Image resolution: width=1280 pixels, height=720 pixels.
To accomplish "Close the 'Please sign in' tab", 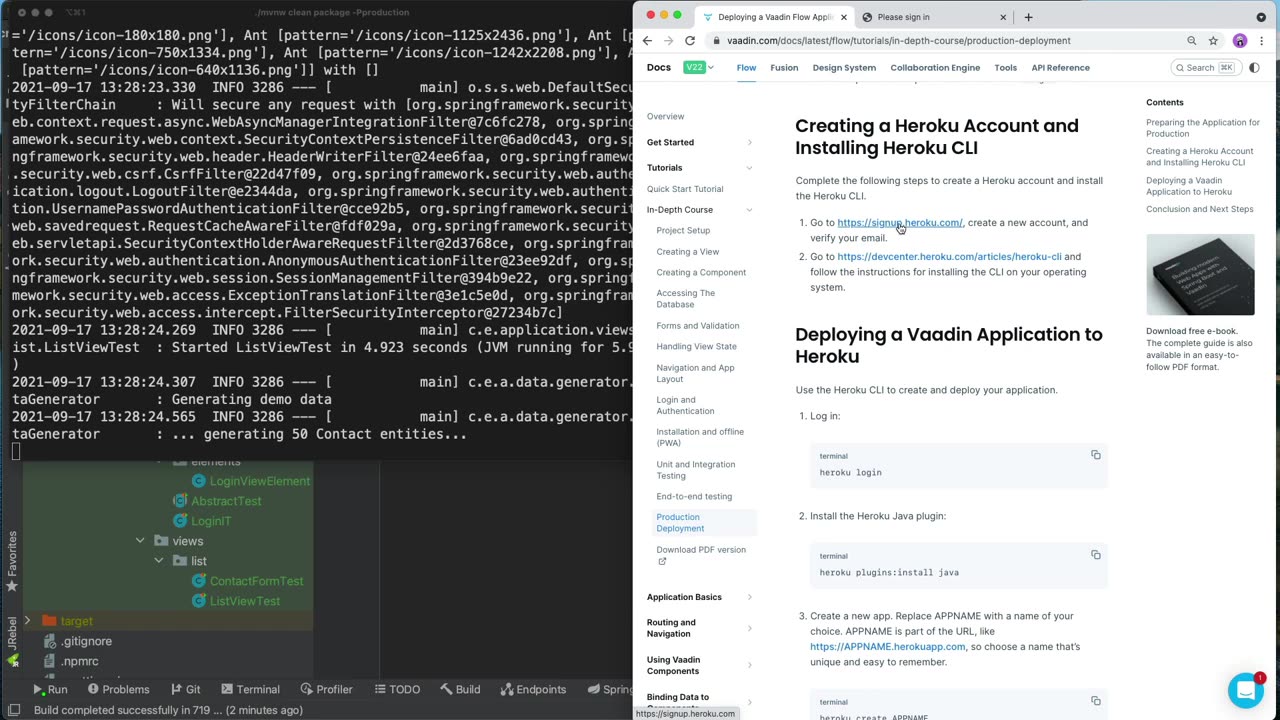I will pyautogui.click(x=1003, y=17).
